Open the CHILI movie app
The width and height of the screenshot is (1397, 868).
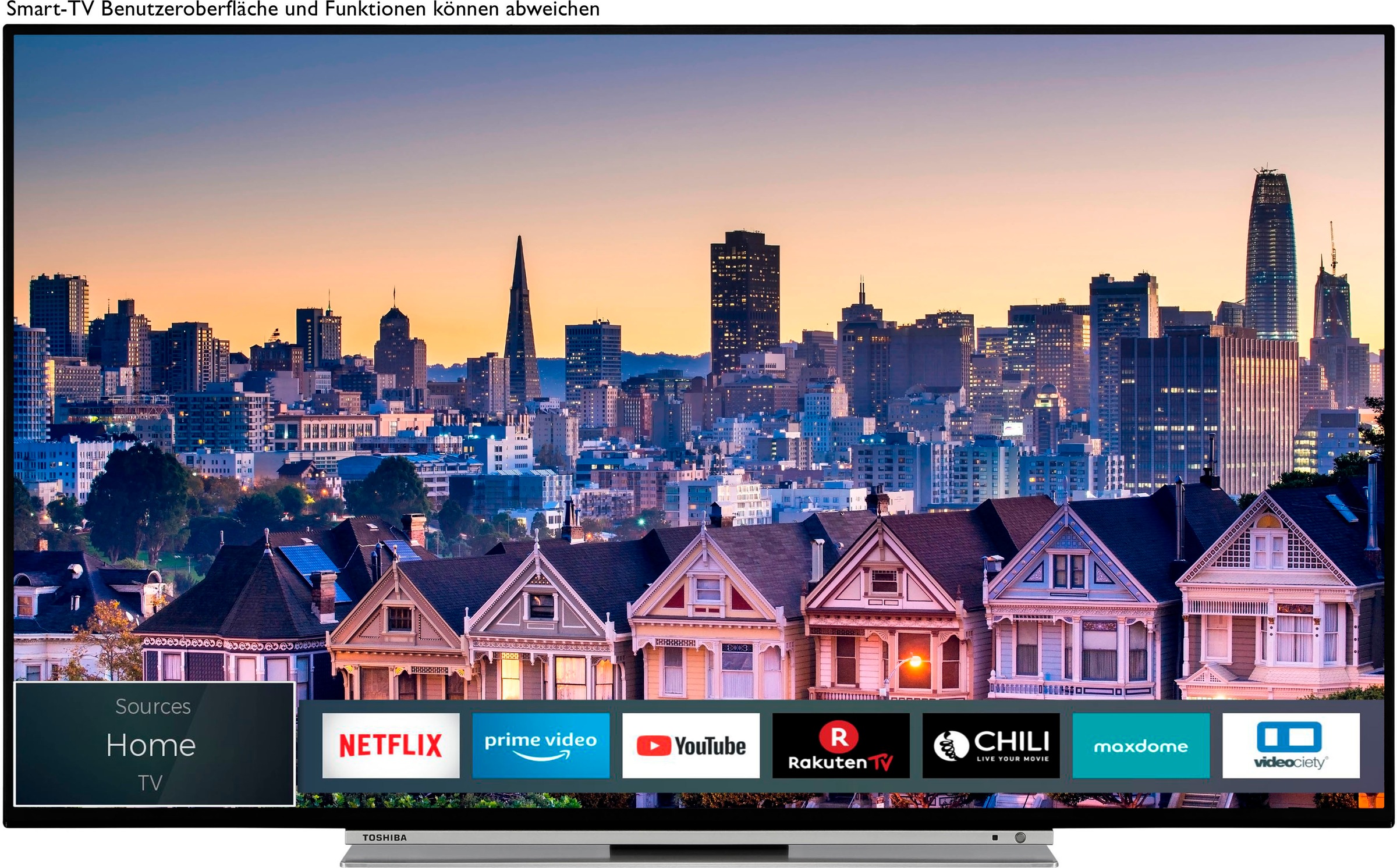991,745
